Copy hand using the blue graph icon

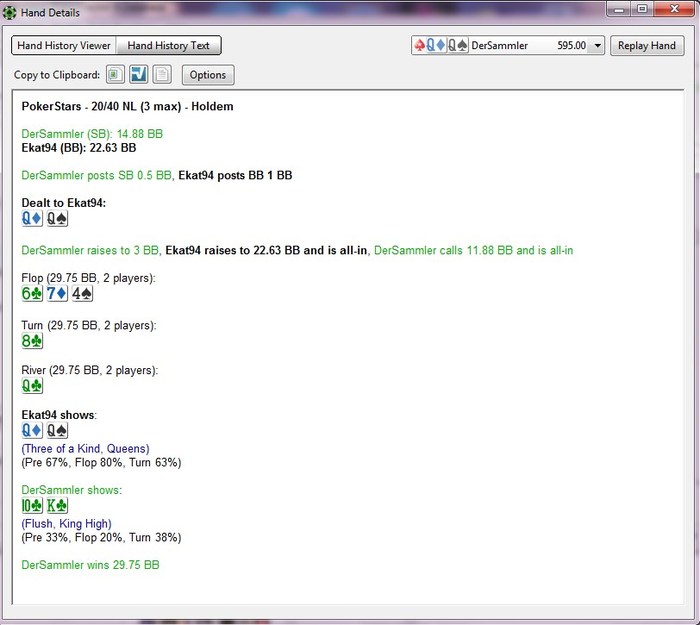(138, 75)
